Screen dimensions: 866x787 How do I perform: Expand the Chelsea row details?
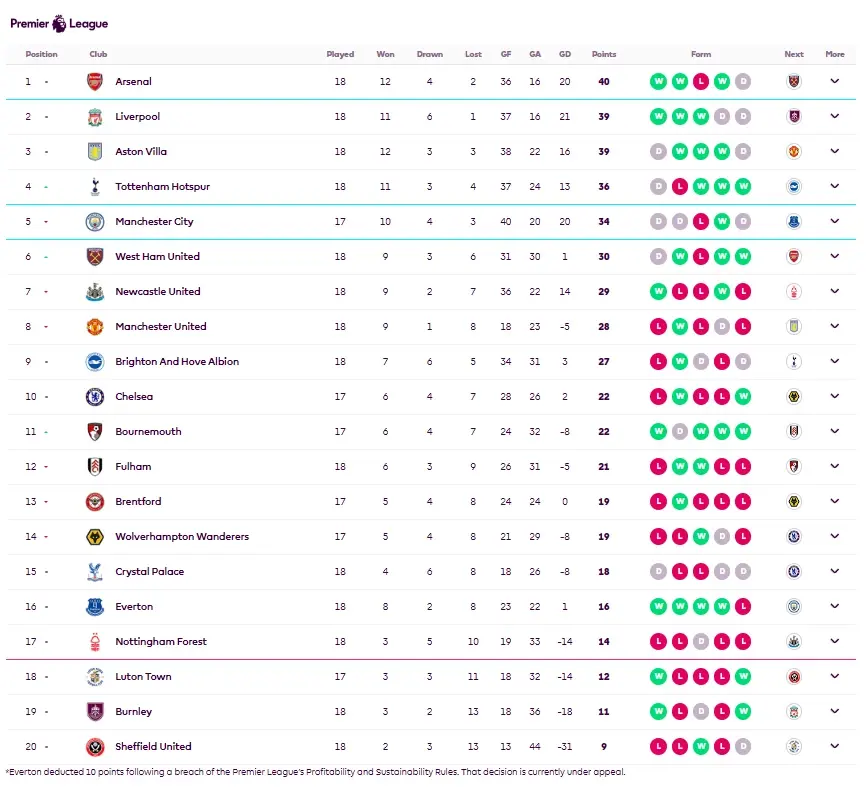(835, 396)
